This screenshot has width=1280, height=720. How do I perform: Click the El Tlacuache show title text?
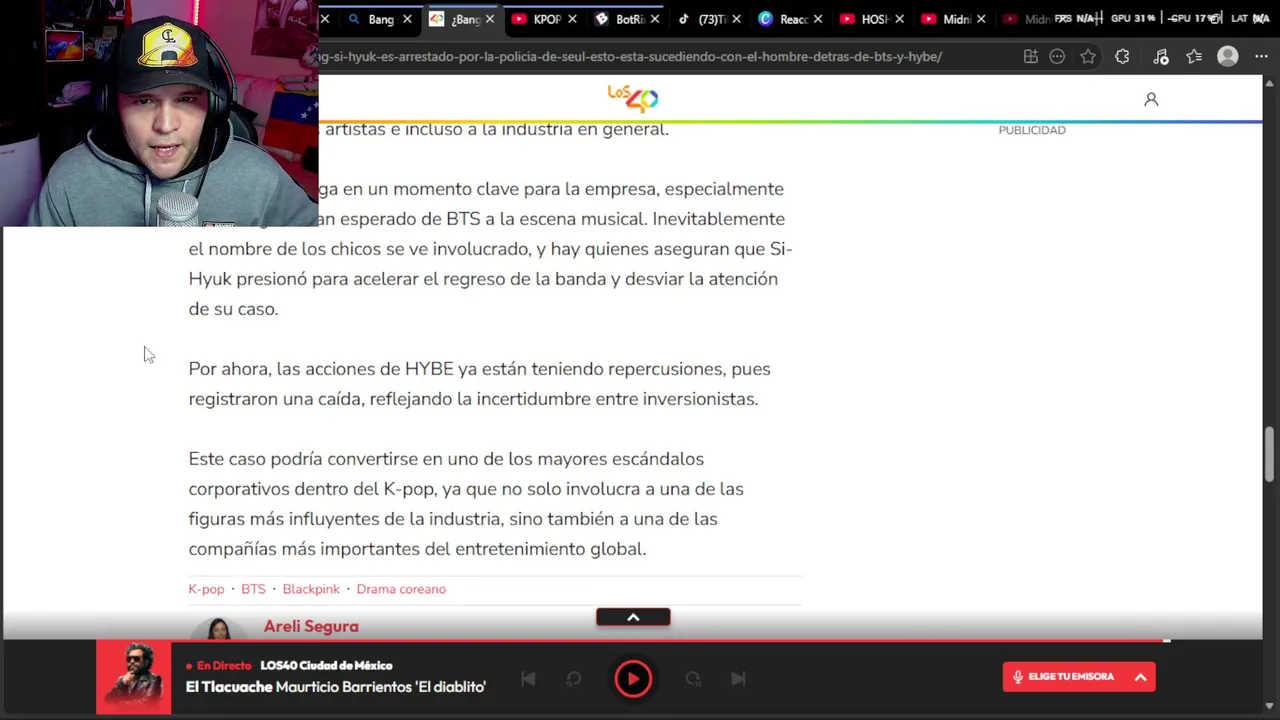336,687
